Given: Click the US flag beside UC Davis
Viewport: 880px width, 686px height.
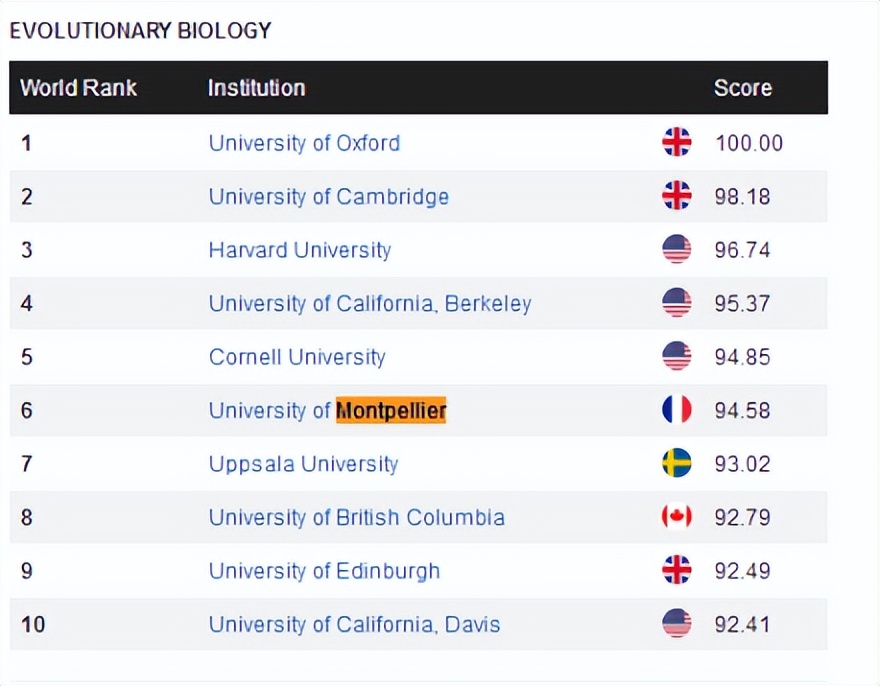Looking at the screenshot, I should click(x=677, y=624).
